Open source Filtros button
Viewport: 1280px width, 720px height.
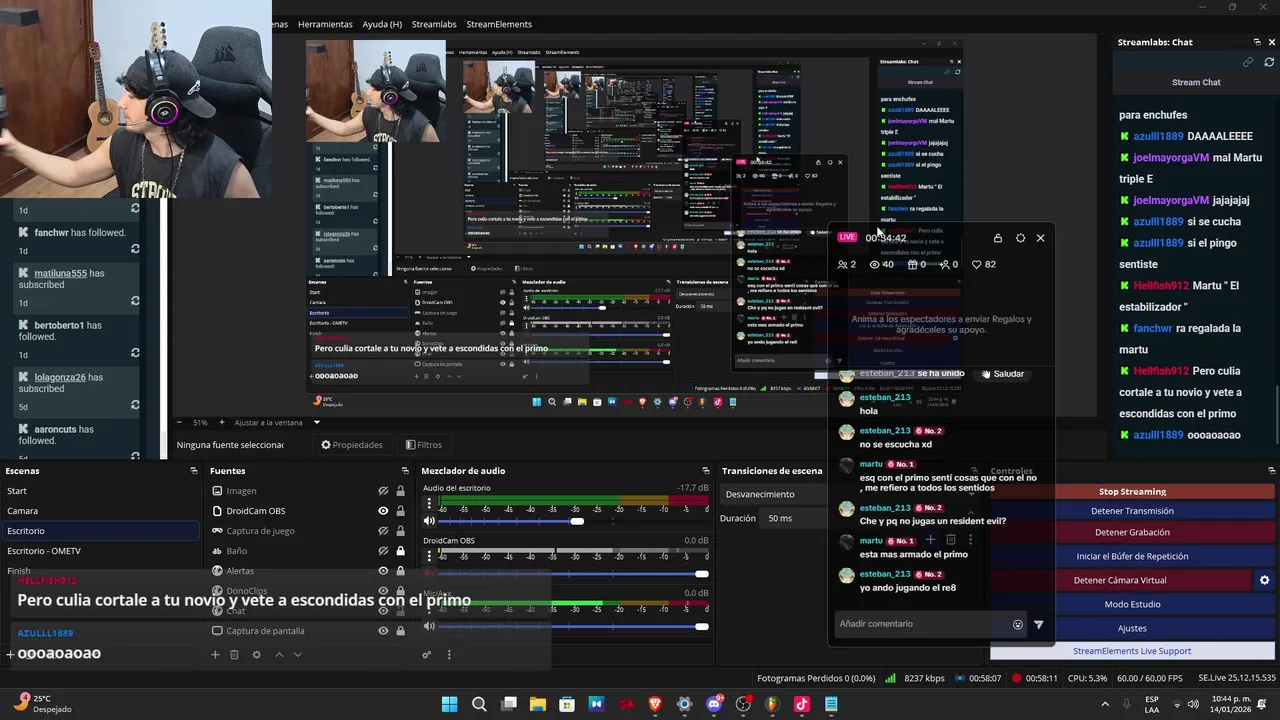pos(424,445)
